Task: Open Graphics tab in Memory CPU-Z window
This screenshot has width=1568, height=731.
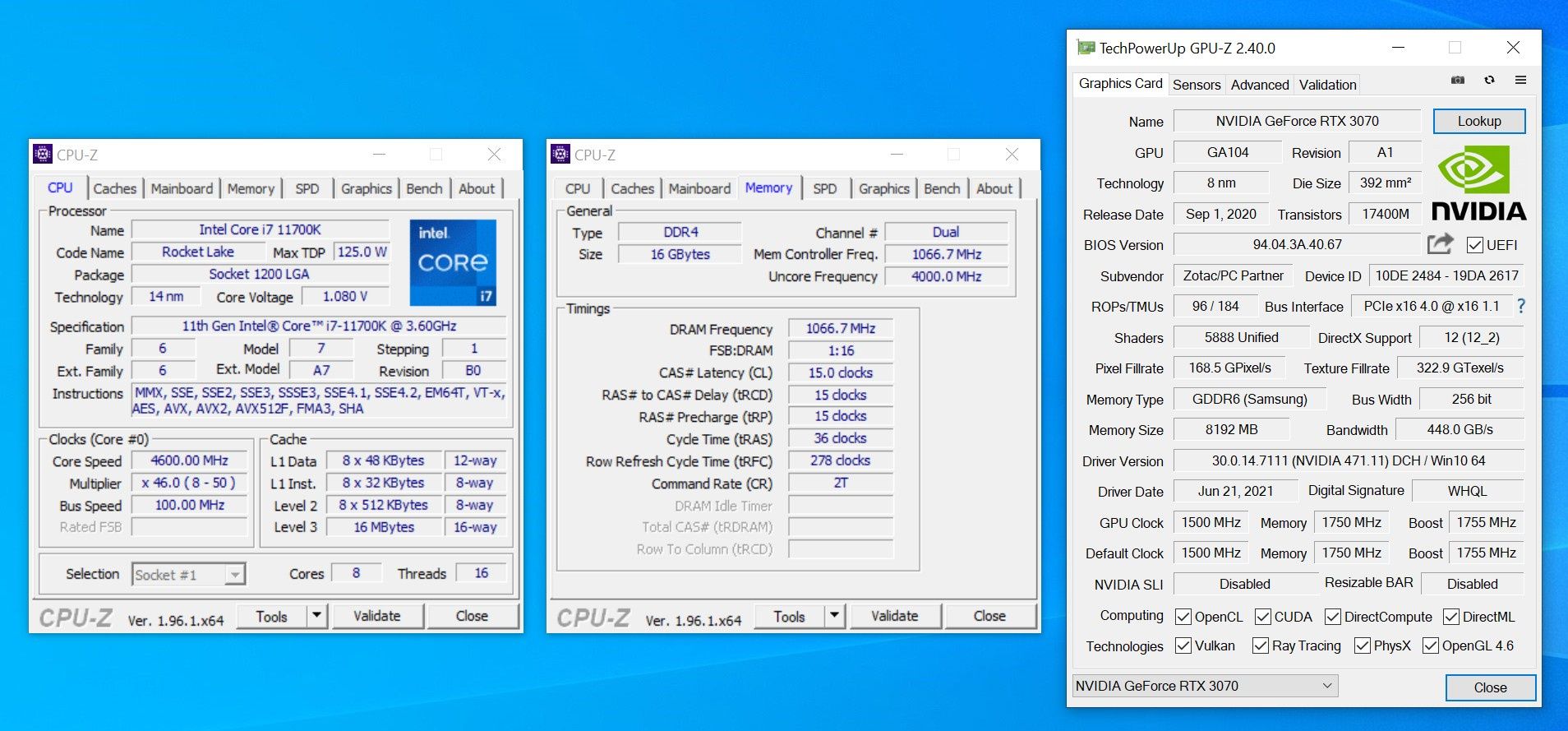Action: pos(884,188)
